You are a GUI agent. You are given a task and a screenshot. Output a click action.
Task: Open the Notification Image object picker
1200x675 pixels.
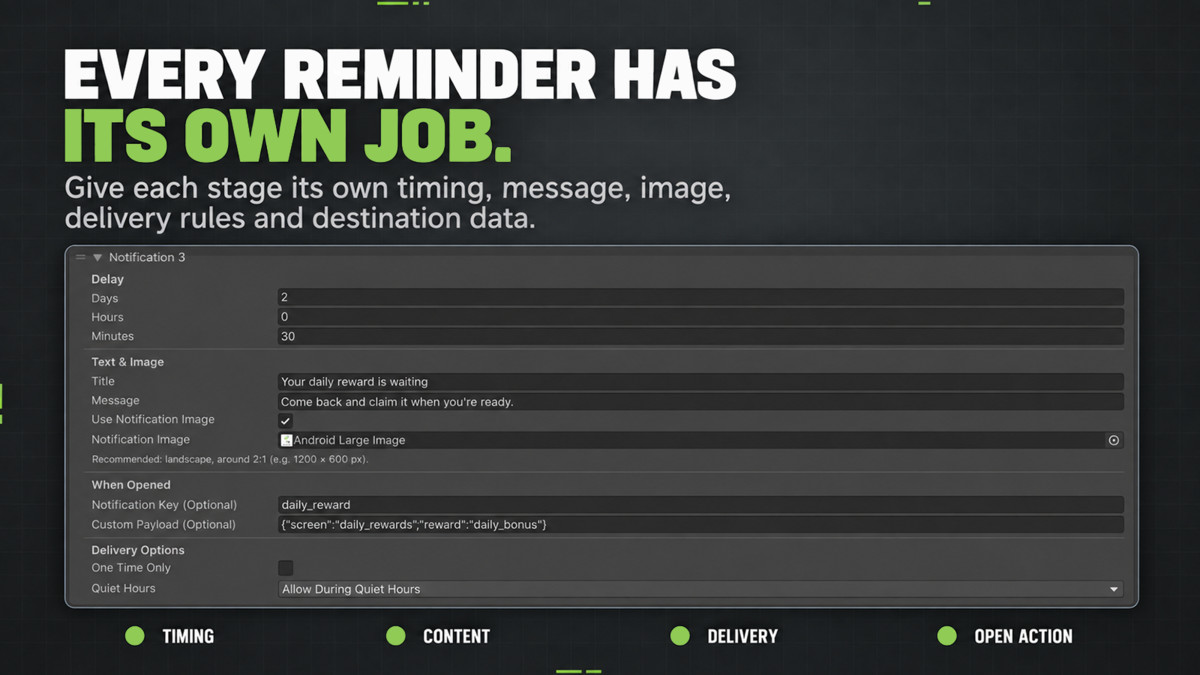(x=1113, y=440)
